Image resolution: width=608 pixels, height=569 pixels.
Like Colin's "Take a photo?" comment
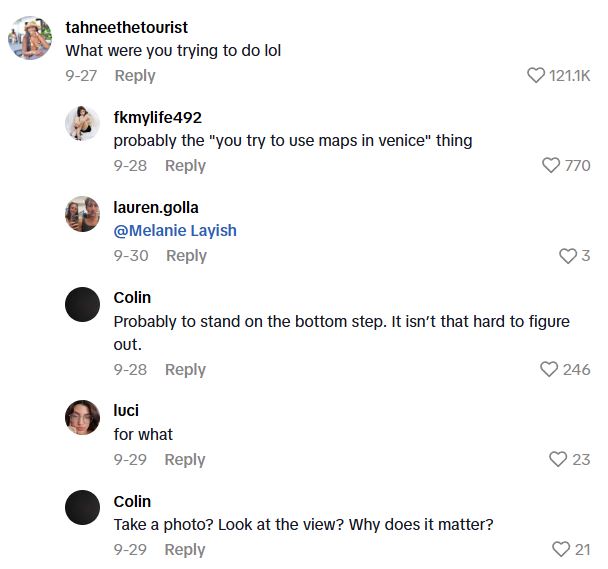(561, 549)
